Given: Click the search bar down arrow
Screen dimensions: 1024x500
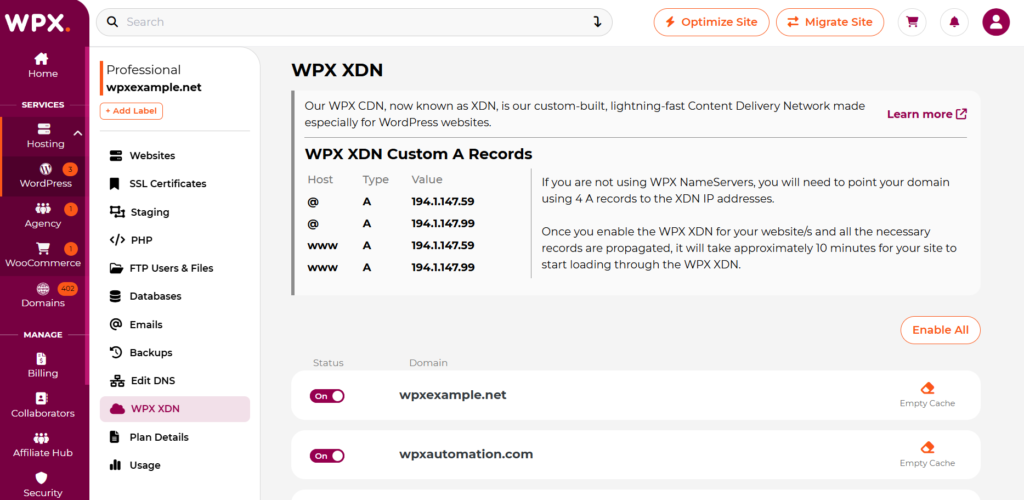Looking at the screenshot, I should tap(597, 22).
